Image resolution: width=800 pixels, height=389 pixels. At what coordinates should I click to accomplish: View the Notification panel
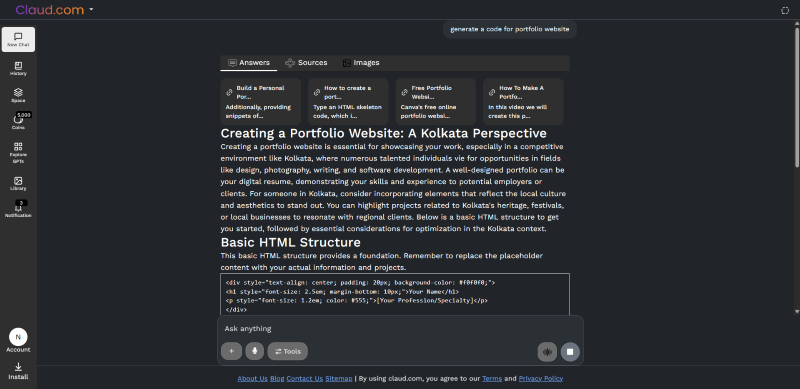[18, 209]
